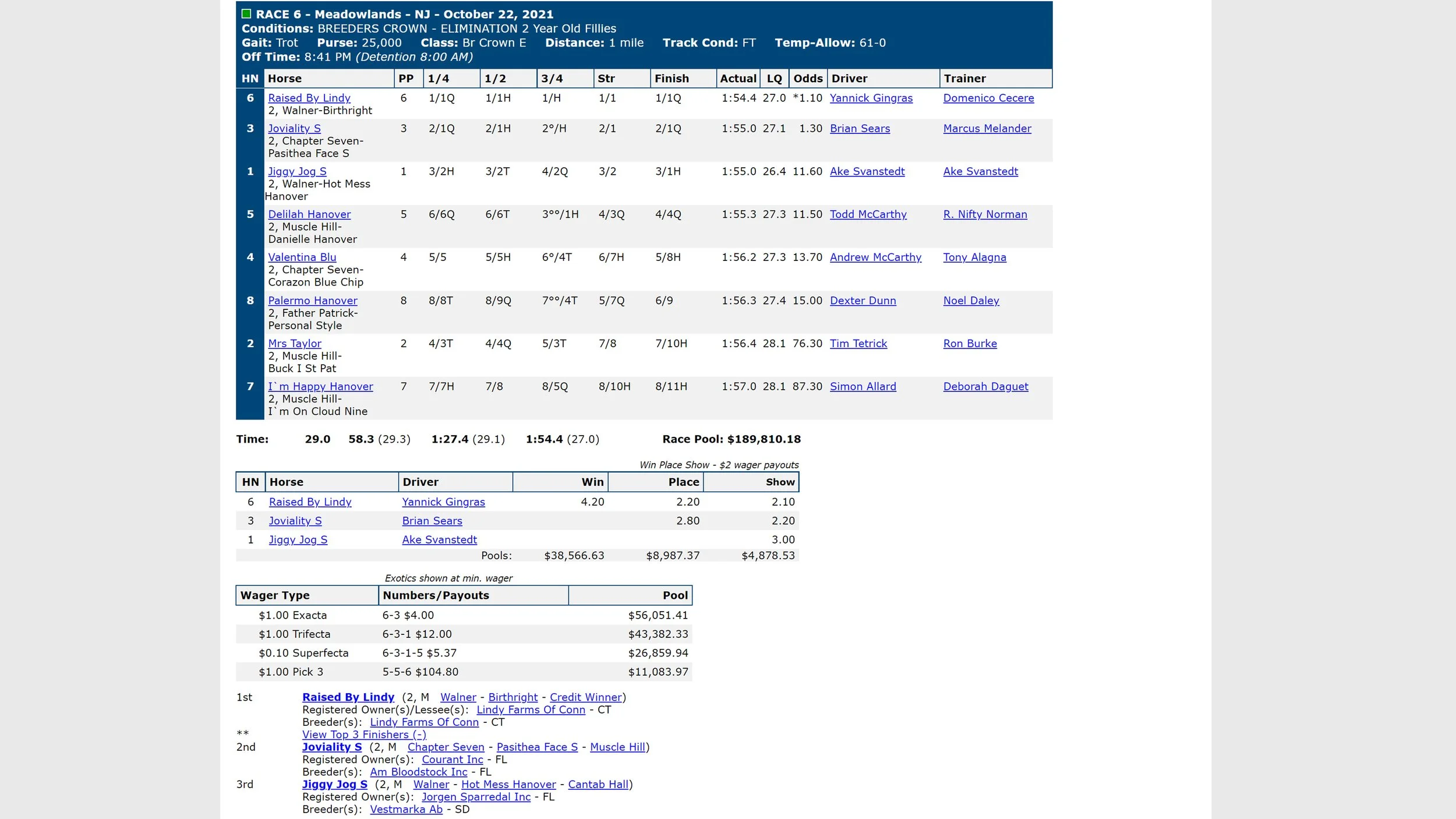Screen dimensions: 1456x819
Task: Open bold Raised By Lindy 1st place link
Action: point(348,697)
